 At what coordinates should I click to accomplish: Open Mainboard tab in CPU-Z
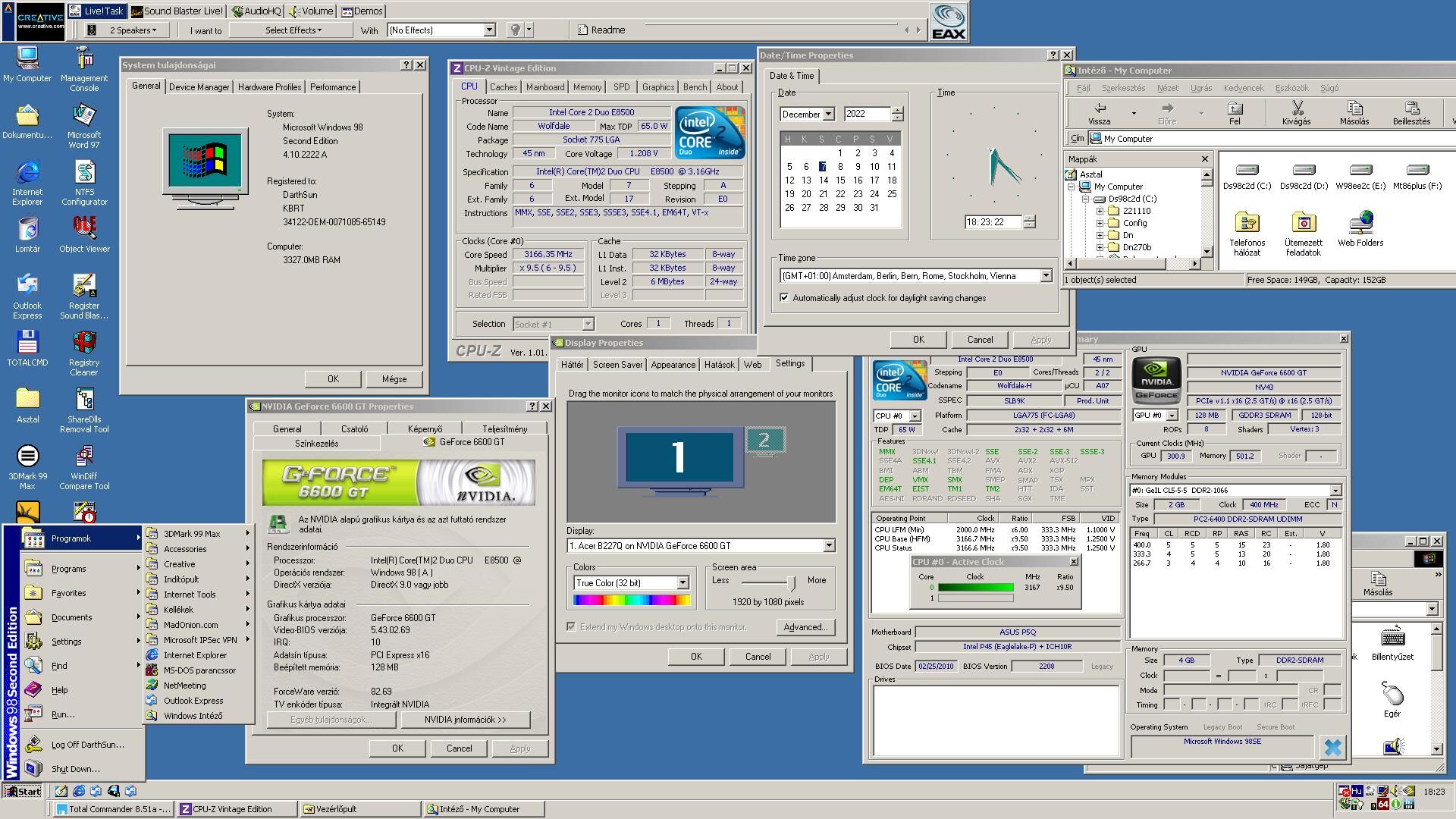tap(545, 87)
